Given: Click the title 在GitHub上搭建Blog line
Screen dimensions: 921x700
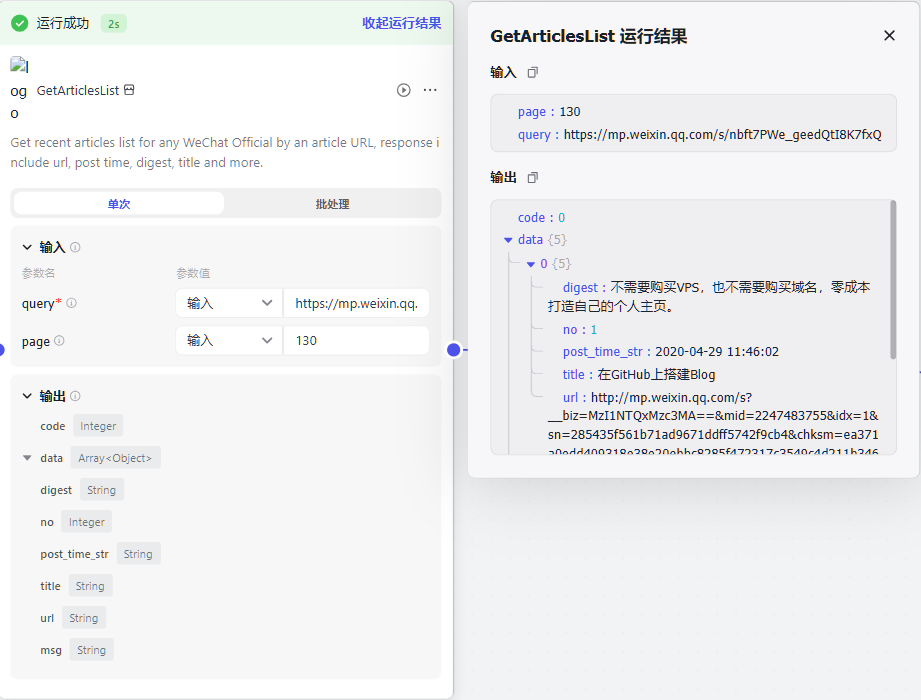Looking at the screenshot, I should click(639, 375).
